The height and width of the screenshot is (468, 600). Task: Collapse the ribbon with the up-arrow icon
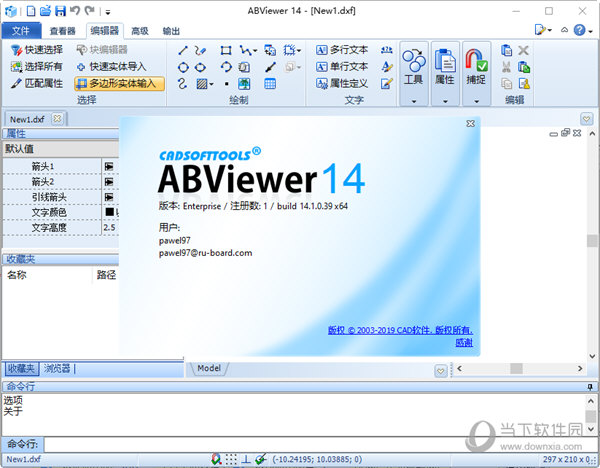(x=564, y=30)
